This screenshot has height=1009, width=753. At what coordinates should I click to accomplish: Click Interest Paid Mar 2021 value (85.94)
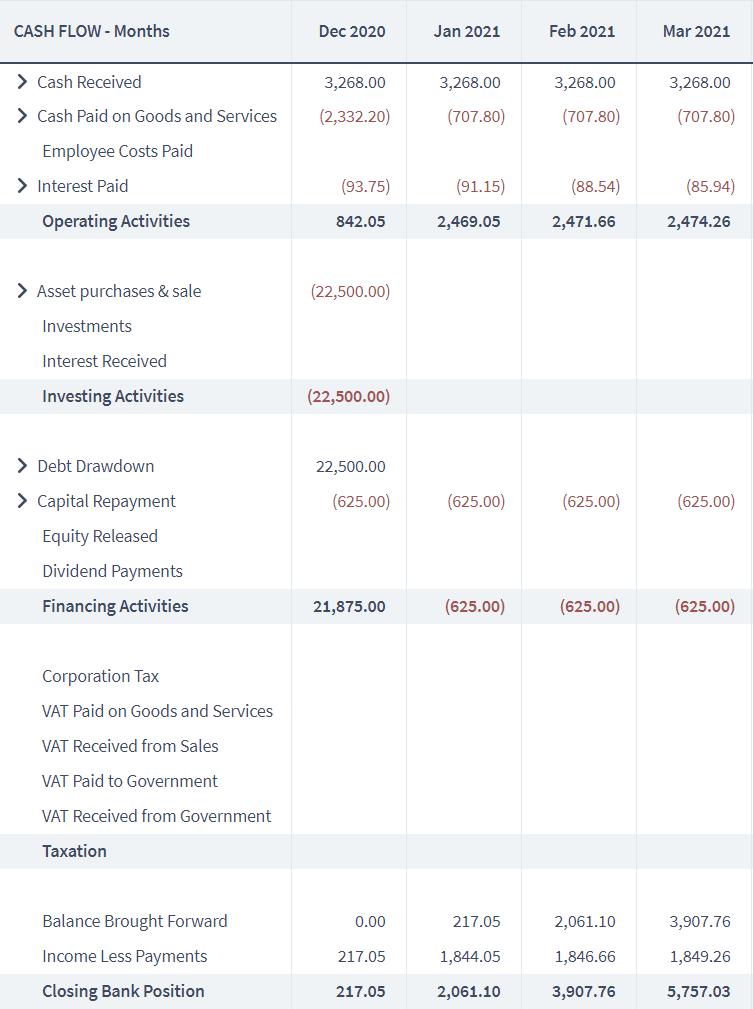(x=711, y=187)
